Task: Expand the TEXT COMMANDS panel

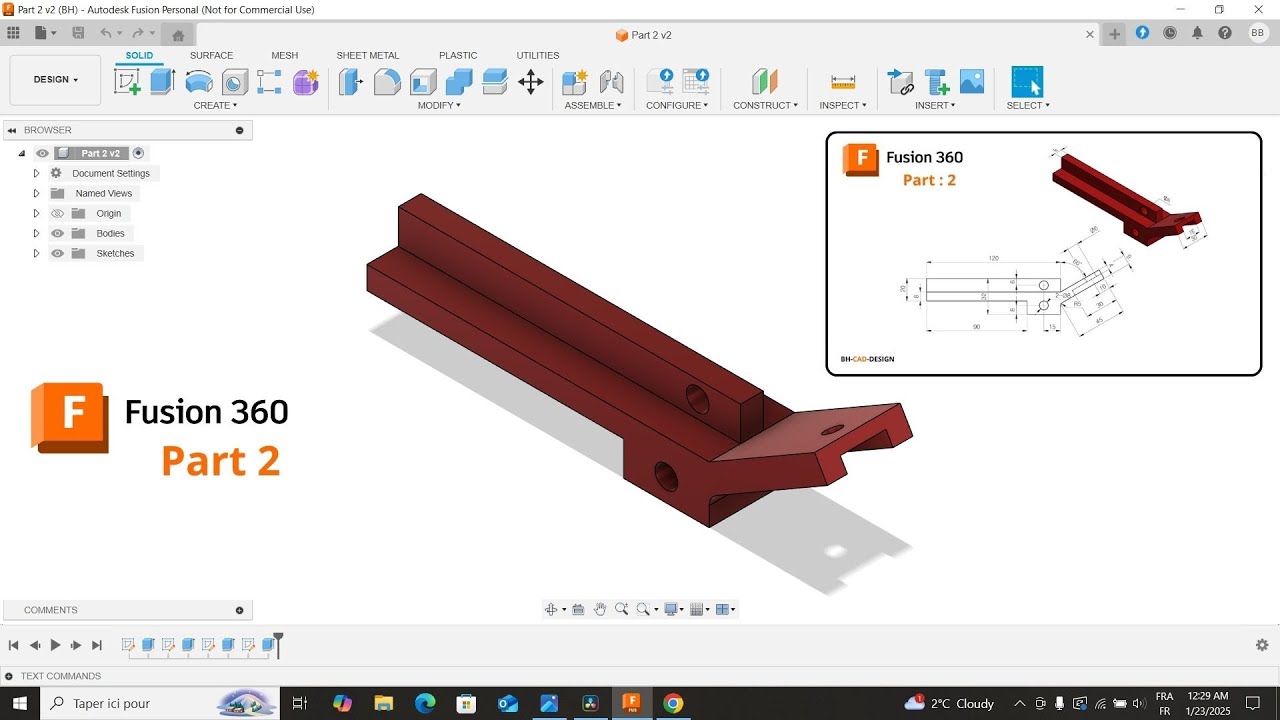Action: click(x=9, y=676)
